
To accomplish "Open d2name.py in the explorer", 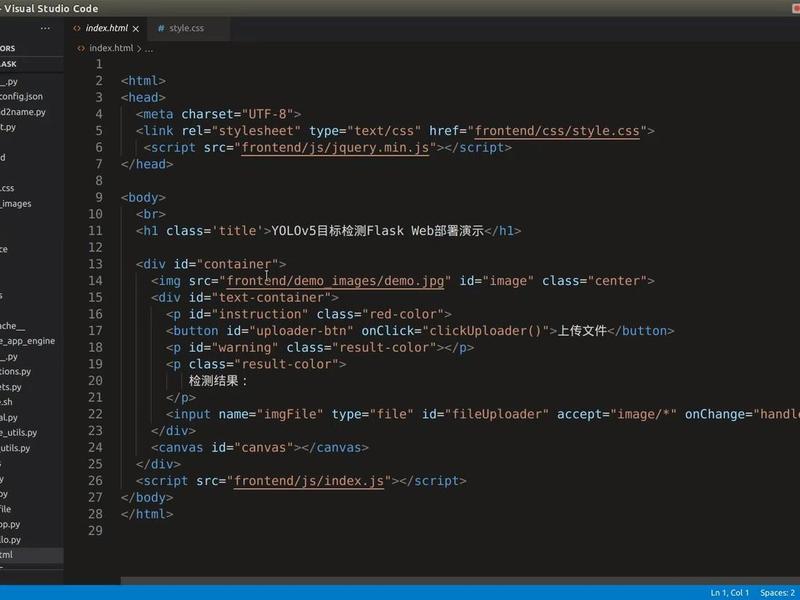I will pos(23,112).
